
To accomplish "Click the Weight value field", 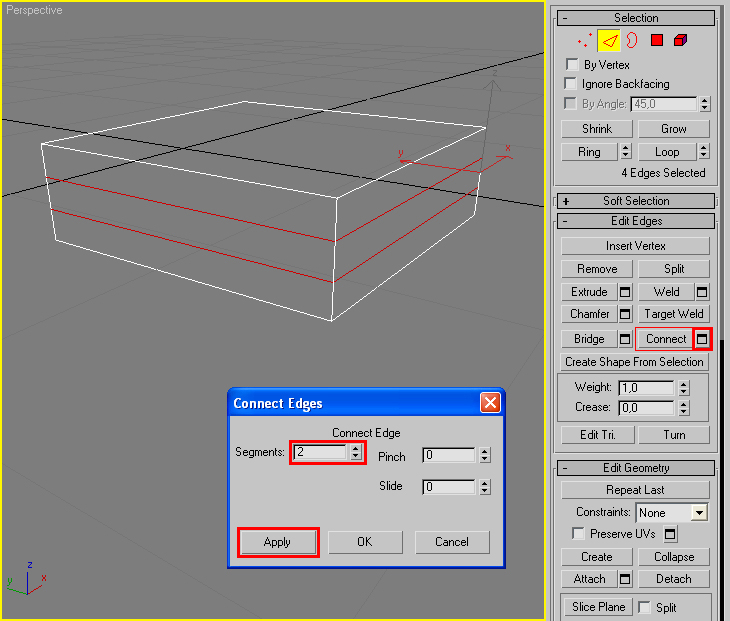I will pyautogui.click(x=646, y=388).
